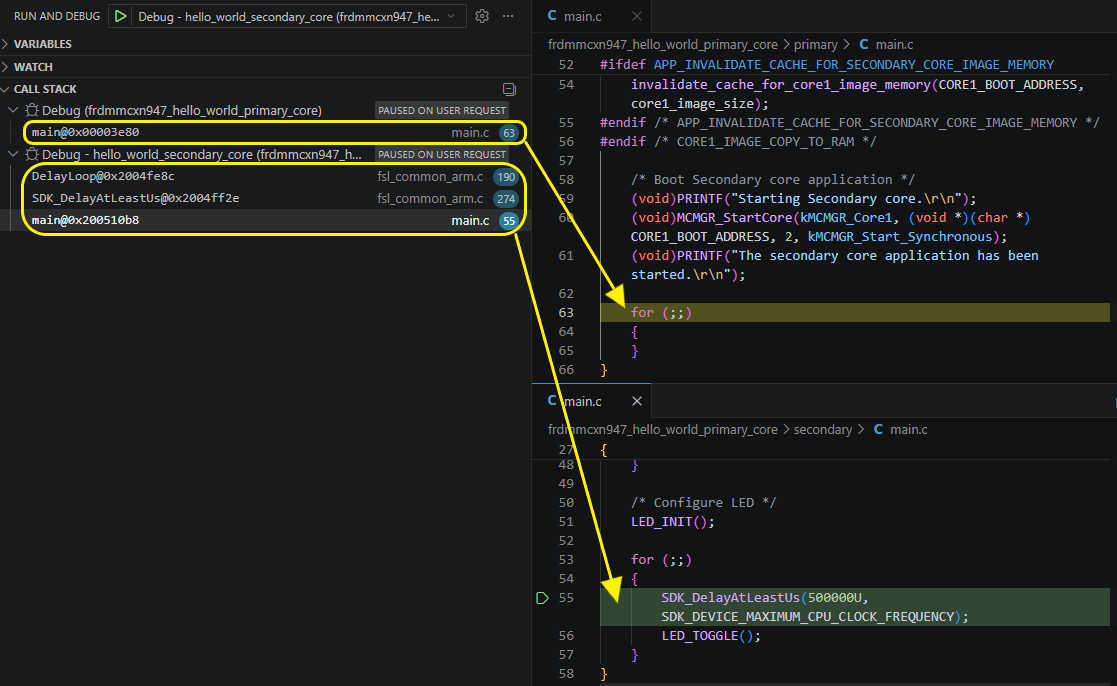
Task: Click the C file icon on the top main.c tab
Action: pos(552,16)
